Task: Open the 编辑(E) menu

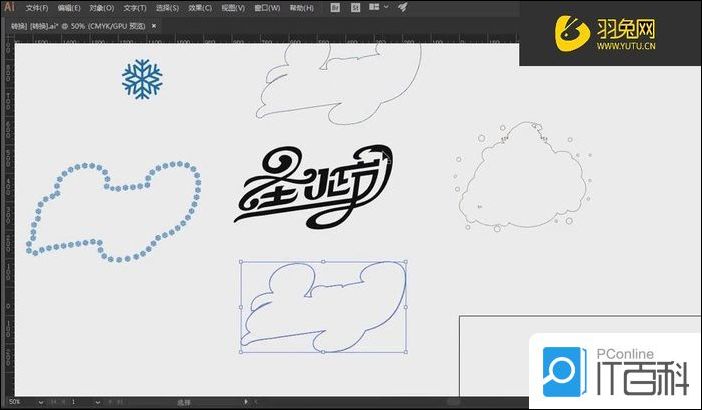Action: coord(69,8)
